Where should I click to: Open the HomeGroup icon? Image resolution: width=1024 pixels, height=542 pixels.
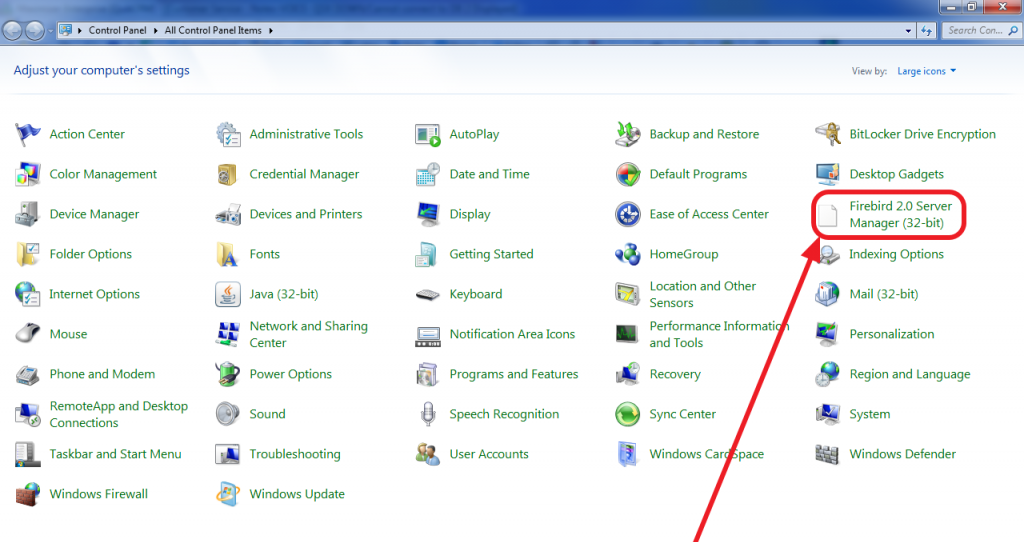click(x=628, y=254)
